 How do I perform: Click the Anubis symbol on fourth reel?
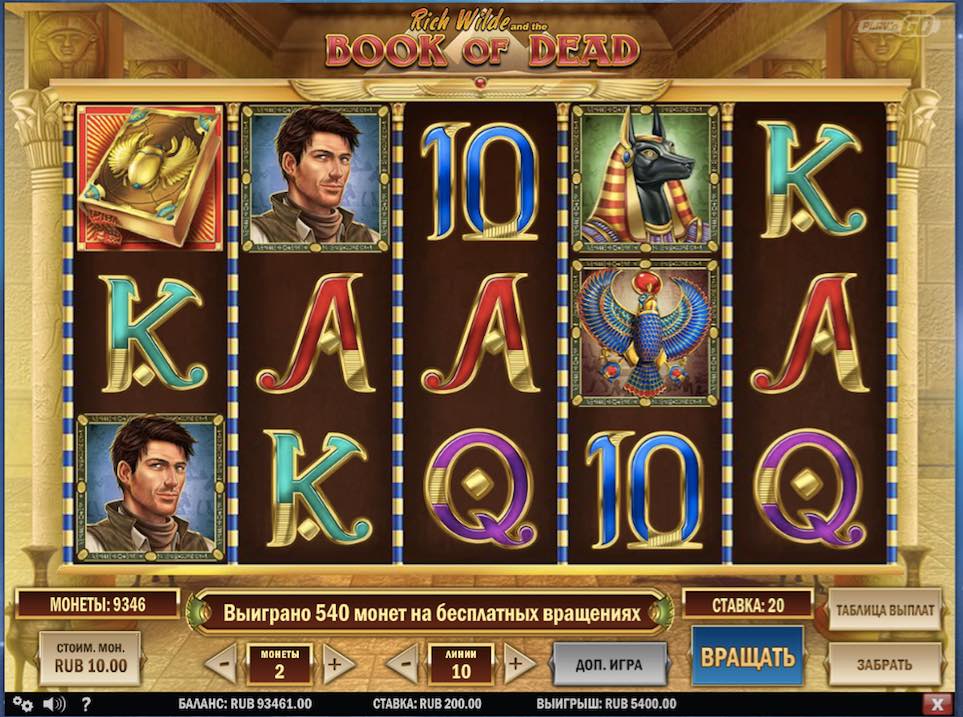click(645, 178)
